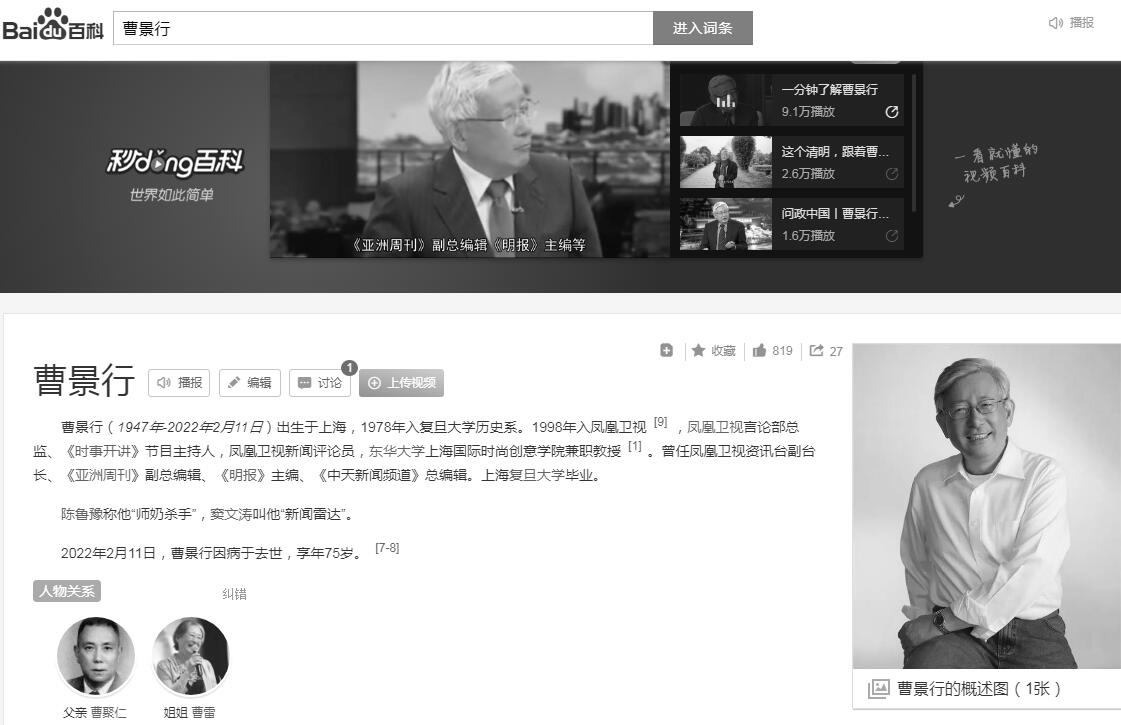Click the search input containing 曹景行
Image resolution: width=1121 pixels, height=725 pixels.
click(380, 27)
